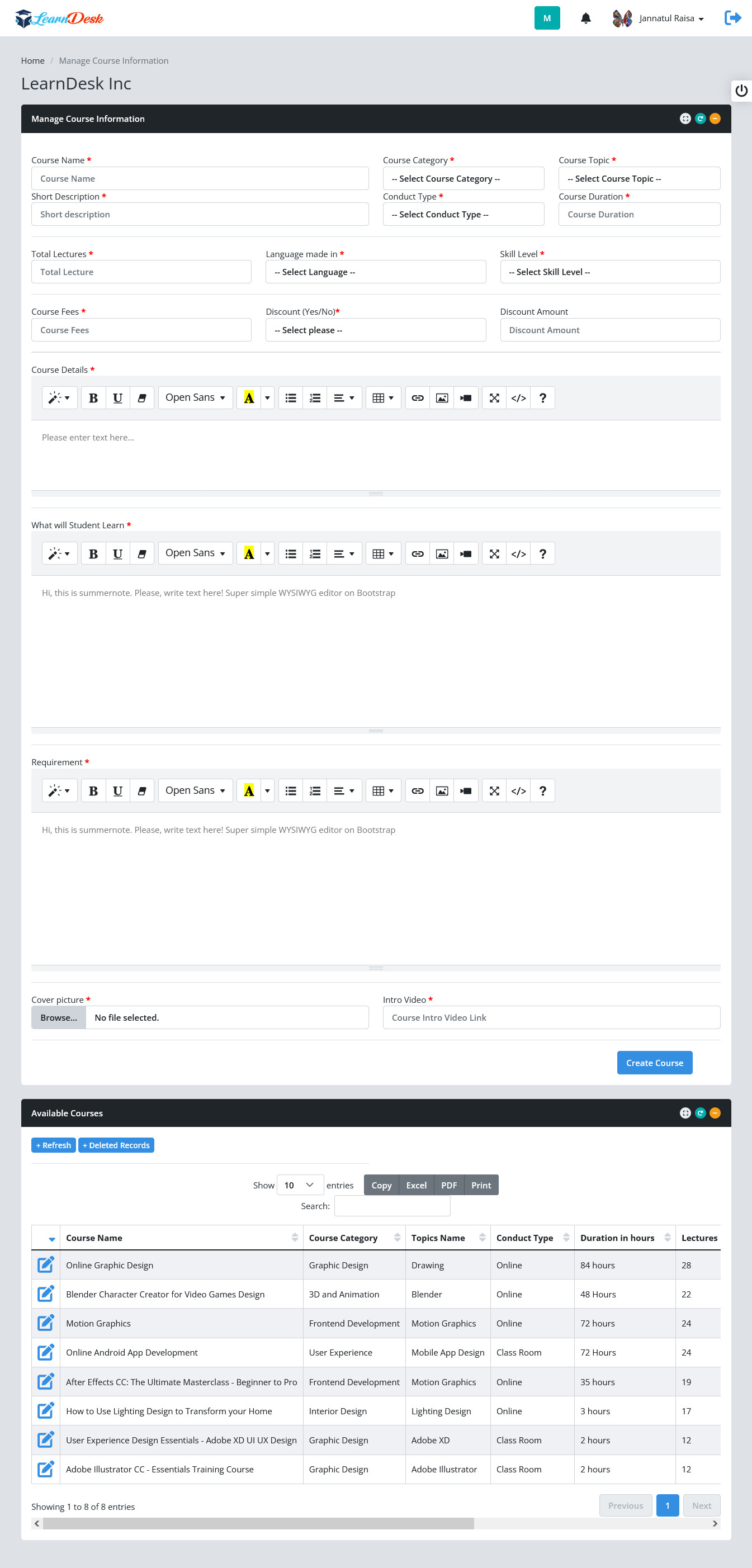Image resolution: width=752 pixels, height=1568 pixels.
Task: Click the logout icon in the header
Action: pyautogui.click(x=732, y=18)
